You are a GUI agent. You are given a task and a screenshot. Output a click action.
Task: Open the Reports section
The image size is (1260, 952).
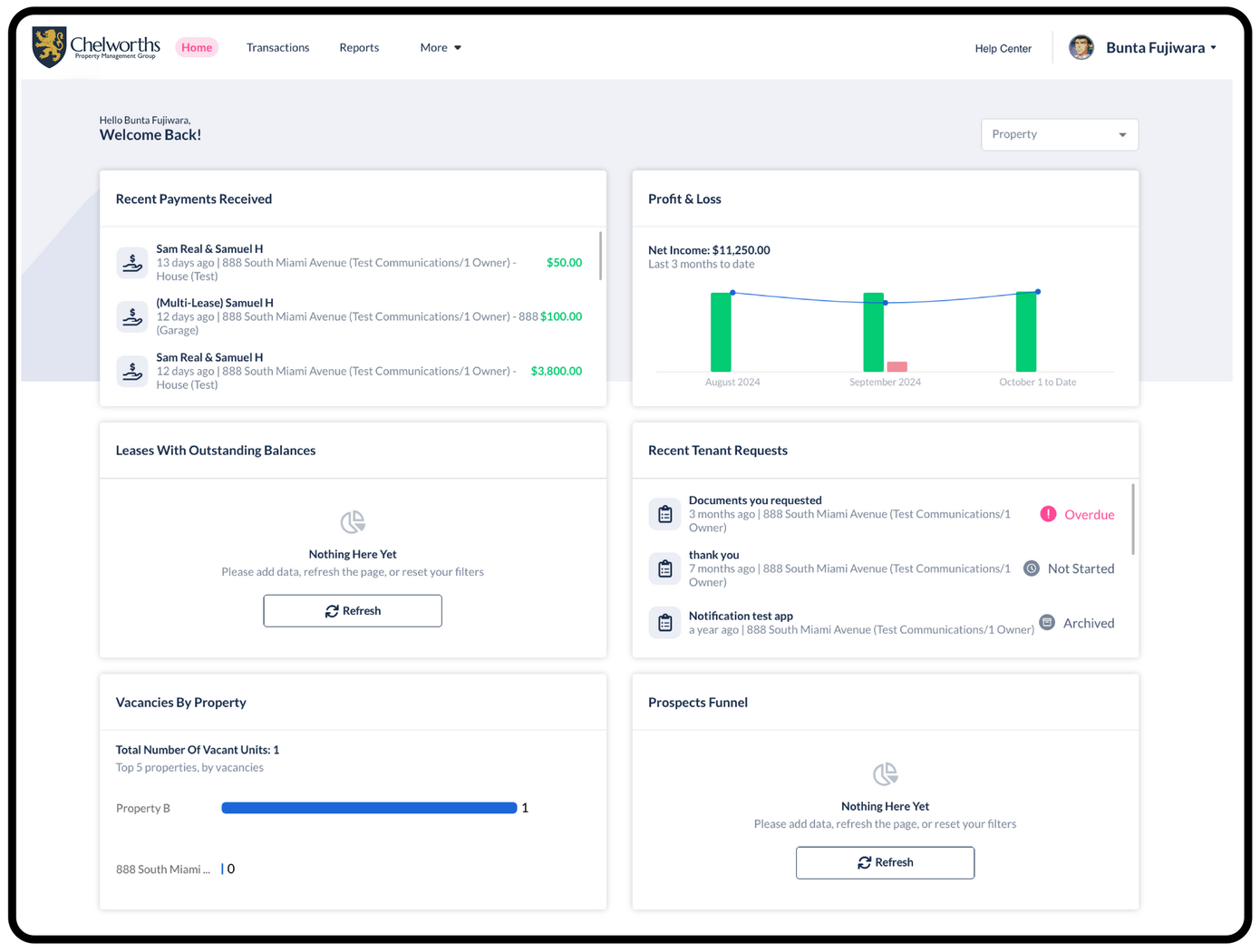point(359,47)
